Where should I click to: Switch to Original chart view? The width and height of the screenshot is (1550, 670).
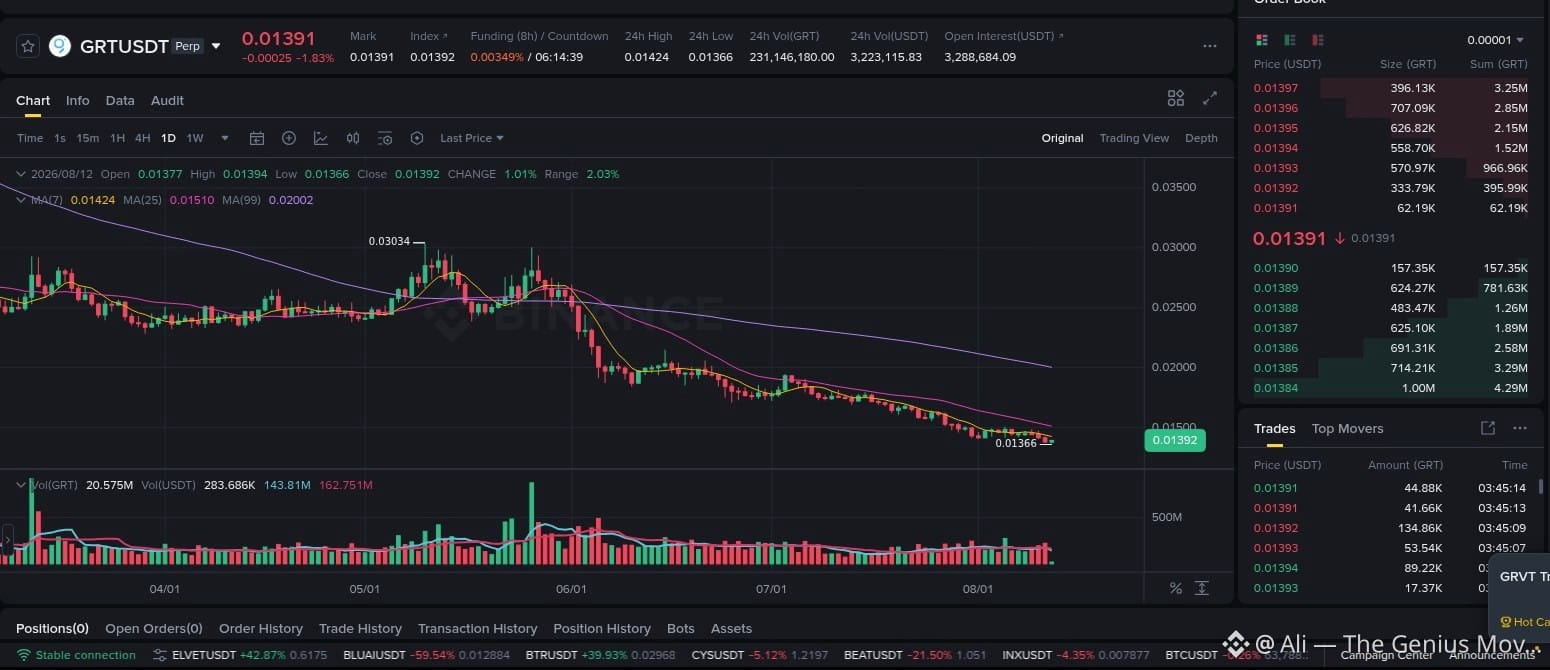click(1062, 138)
